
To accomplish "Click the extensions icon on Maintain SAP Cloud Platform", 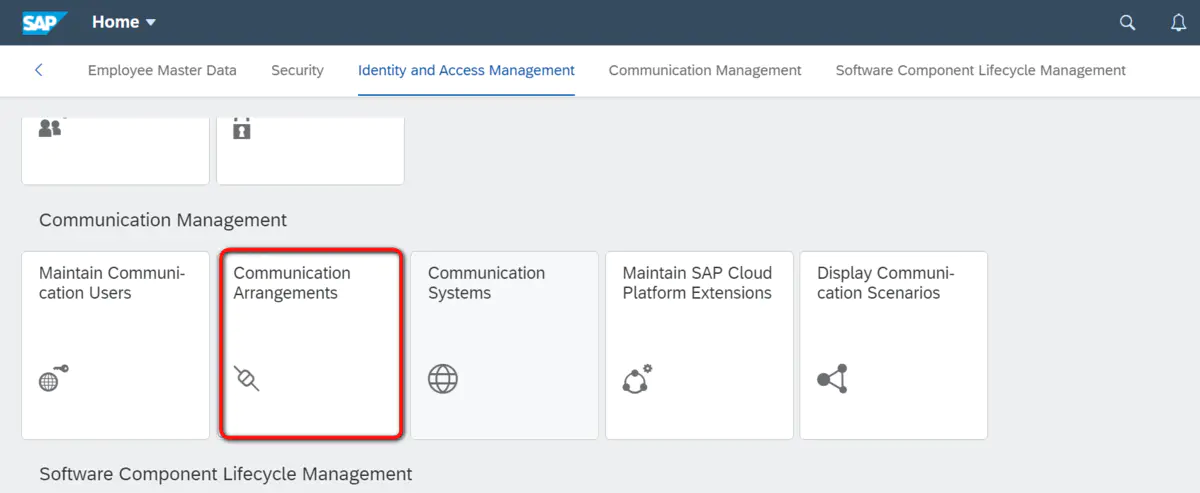I will coord(637,379).
